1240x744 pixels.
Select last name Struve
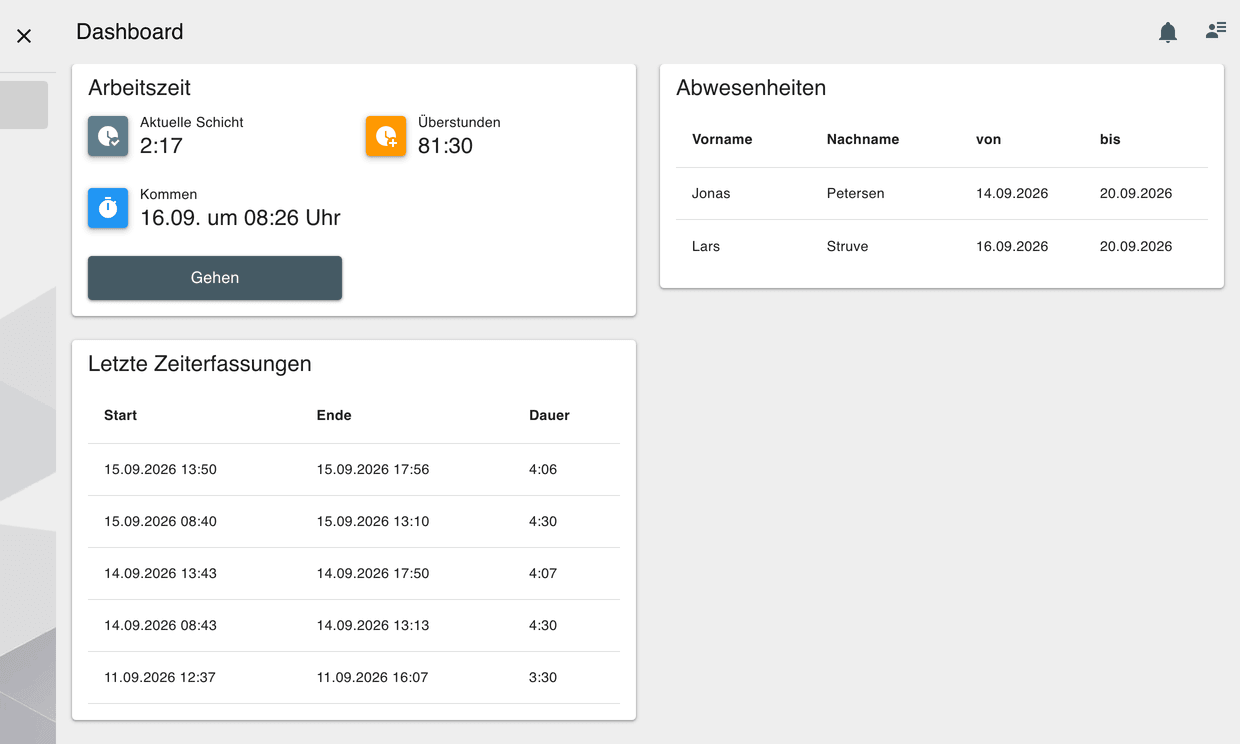click(848, 246)
